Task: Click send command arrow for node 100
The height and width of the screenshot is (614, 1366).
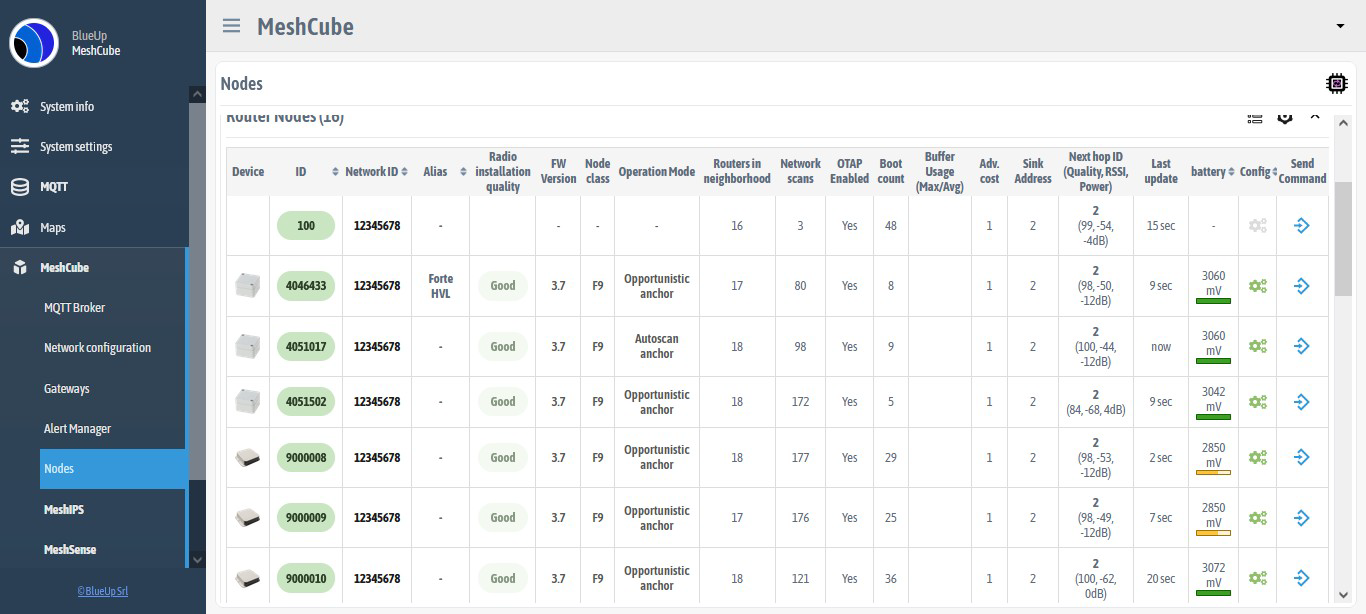Action: click(1301, 226)
